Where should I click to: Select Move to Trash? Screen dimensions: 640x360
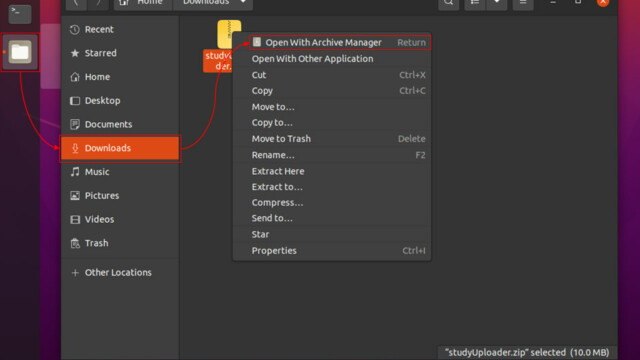point(332,139)
